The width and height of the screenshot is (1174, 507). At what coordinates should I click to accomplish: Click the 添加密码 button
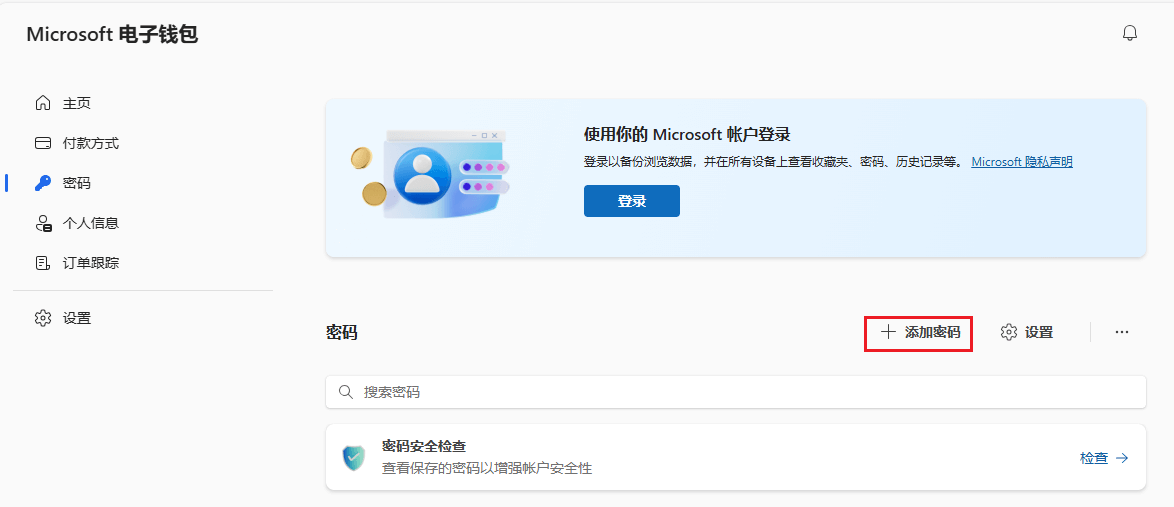pyautogui.click(x=919, y=333)
